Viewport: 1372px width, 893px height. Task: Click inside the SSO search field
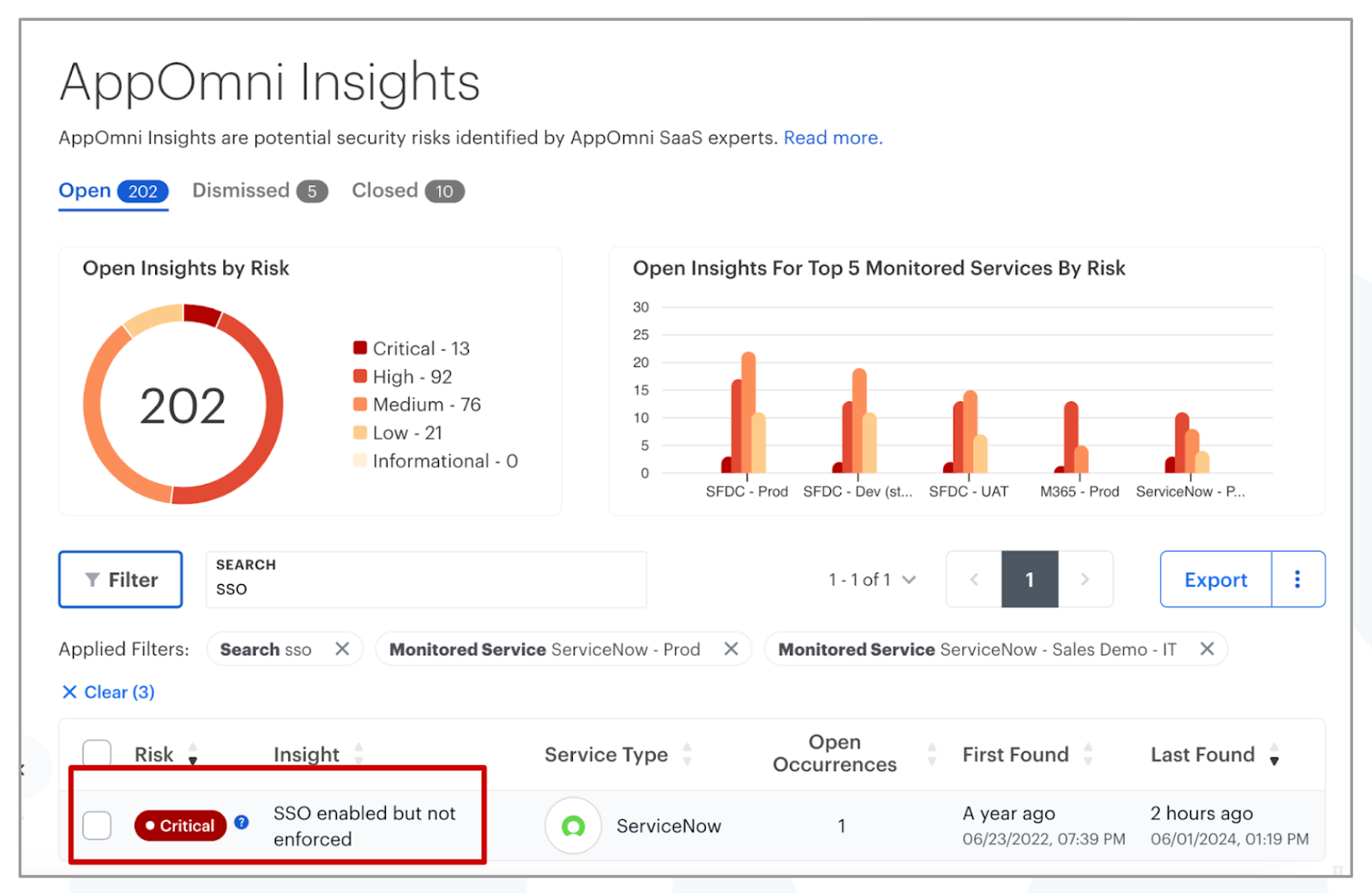click(426, 588)
